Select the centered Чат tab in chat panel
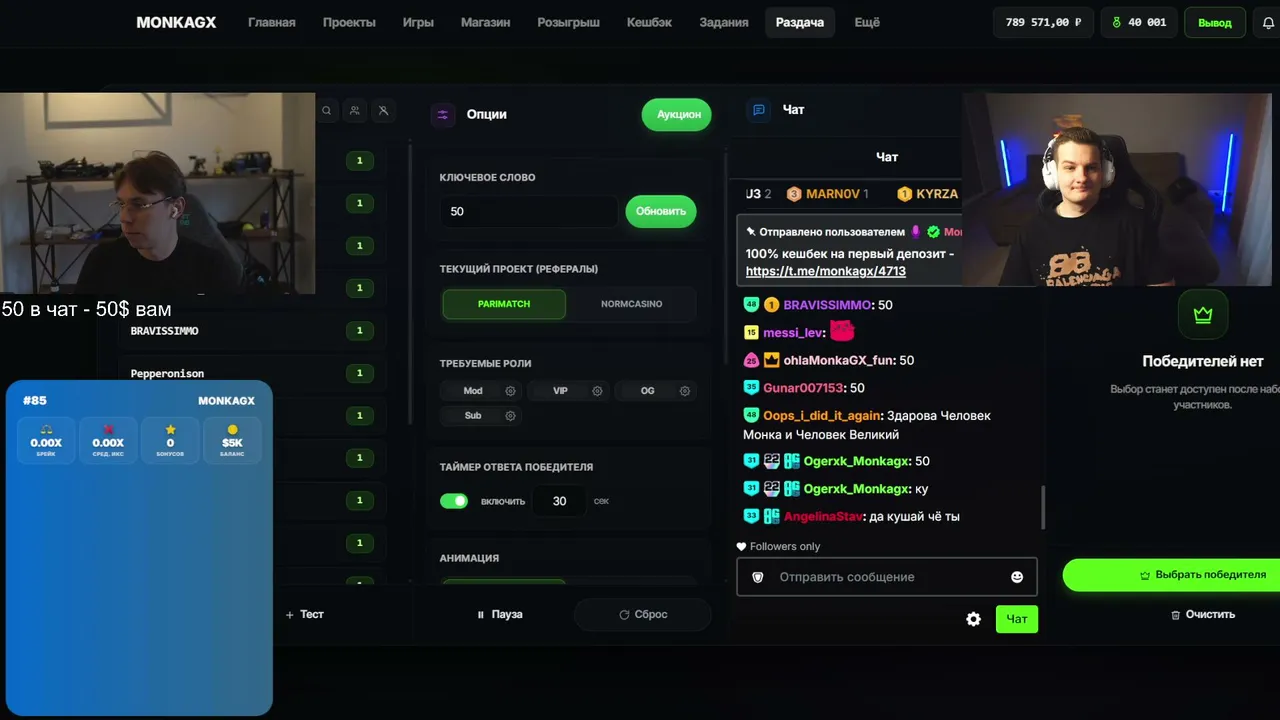This screenshot has width=1280, height=720. [x=887, y=157]
